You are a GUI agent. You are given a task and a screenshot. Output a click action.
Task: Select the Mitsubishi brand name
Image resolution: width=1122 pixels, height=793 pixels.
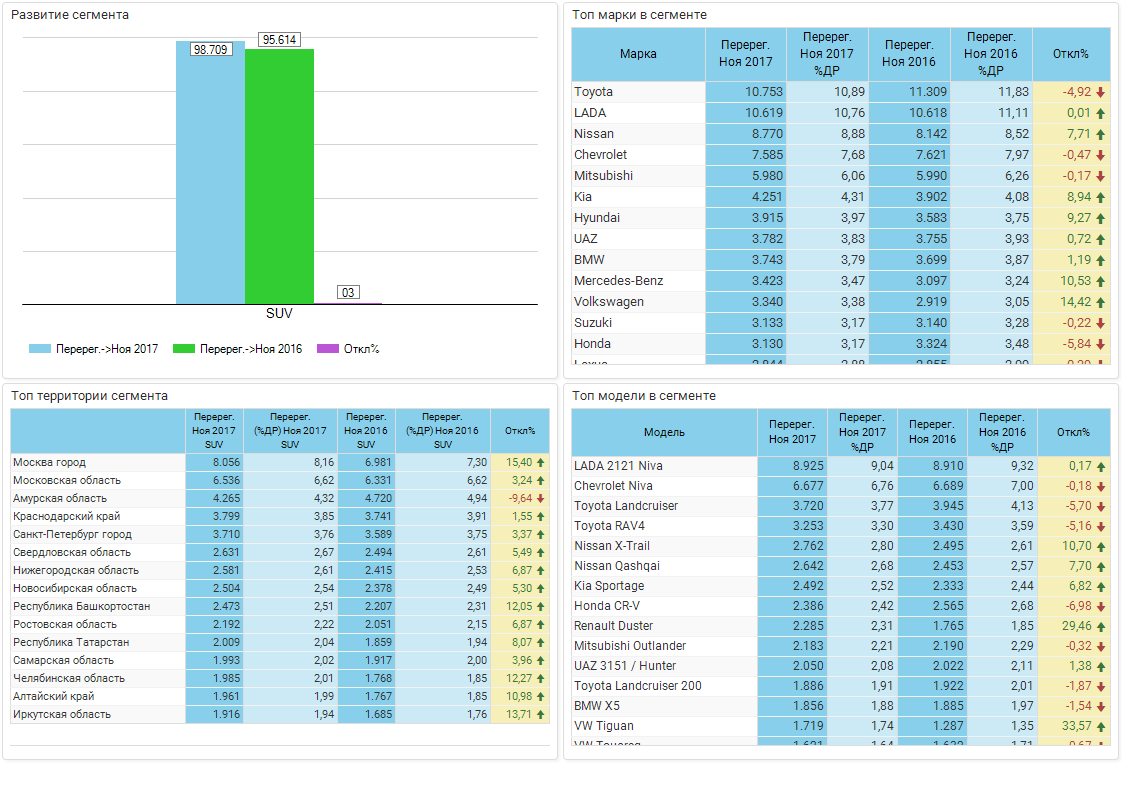[603, 176]
